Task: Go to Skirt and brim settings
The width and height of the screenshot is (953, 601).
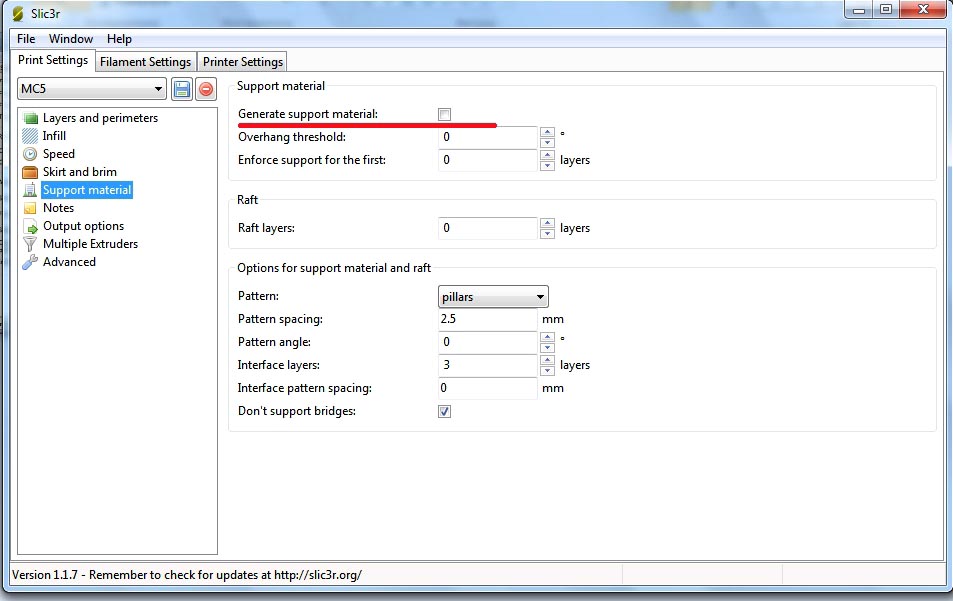Action: point(80,172)
